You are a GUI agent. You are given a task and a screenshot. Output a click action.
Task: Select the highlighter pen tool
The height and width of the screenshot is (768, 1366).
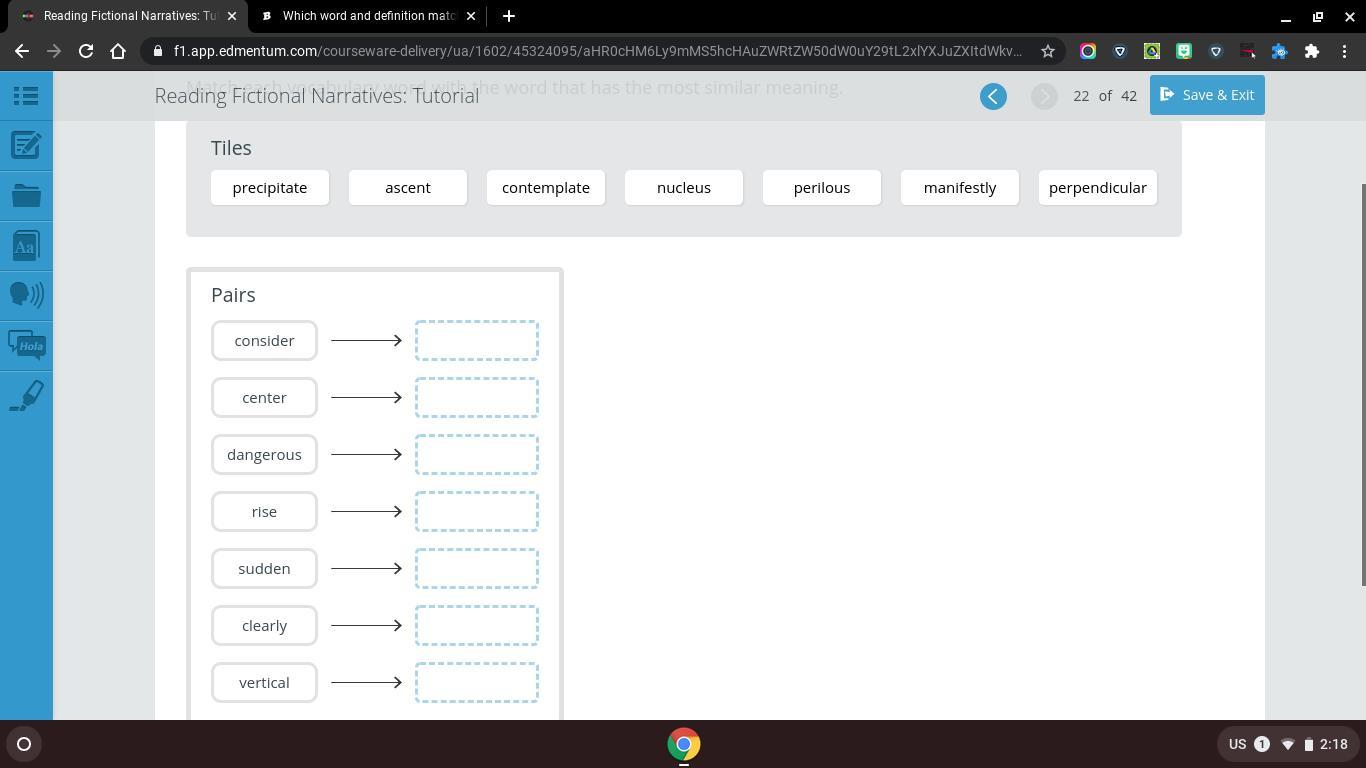26,395
